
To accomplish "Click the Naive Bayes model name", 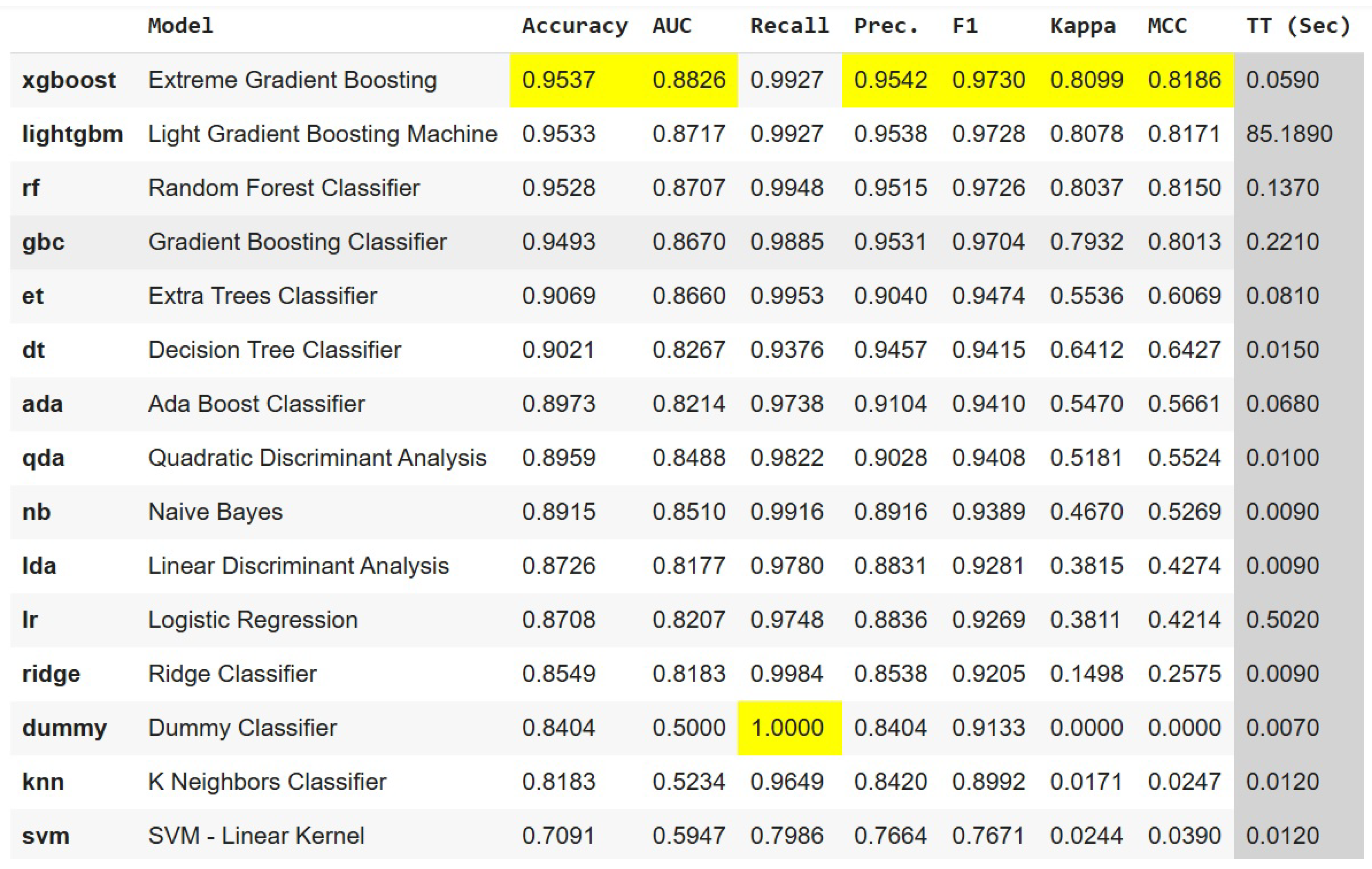I will pyautogui.click(x=215, y=512).
